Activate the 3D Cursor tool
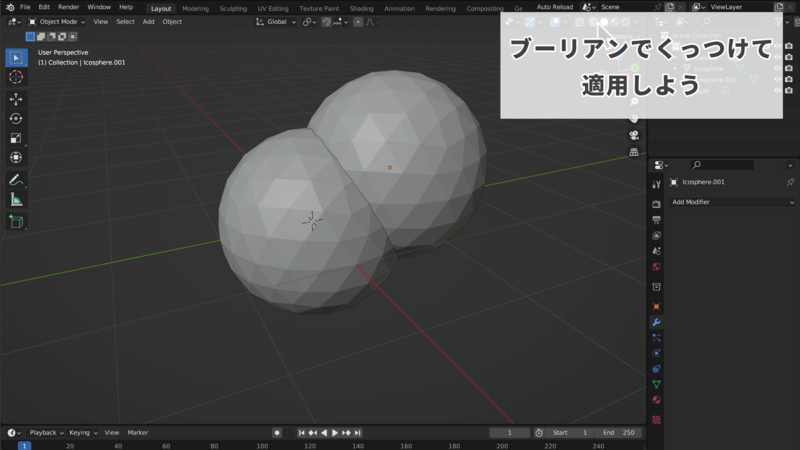 click(16, 77)
